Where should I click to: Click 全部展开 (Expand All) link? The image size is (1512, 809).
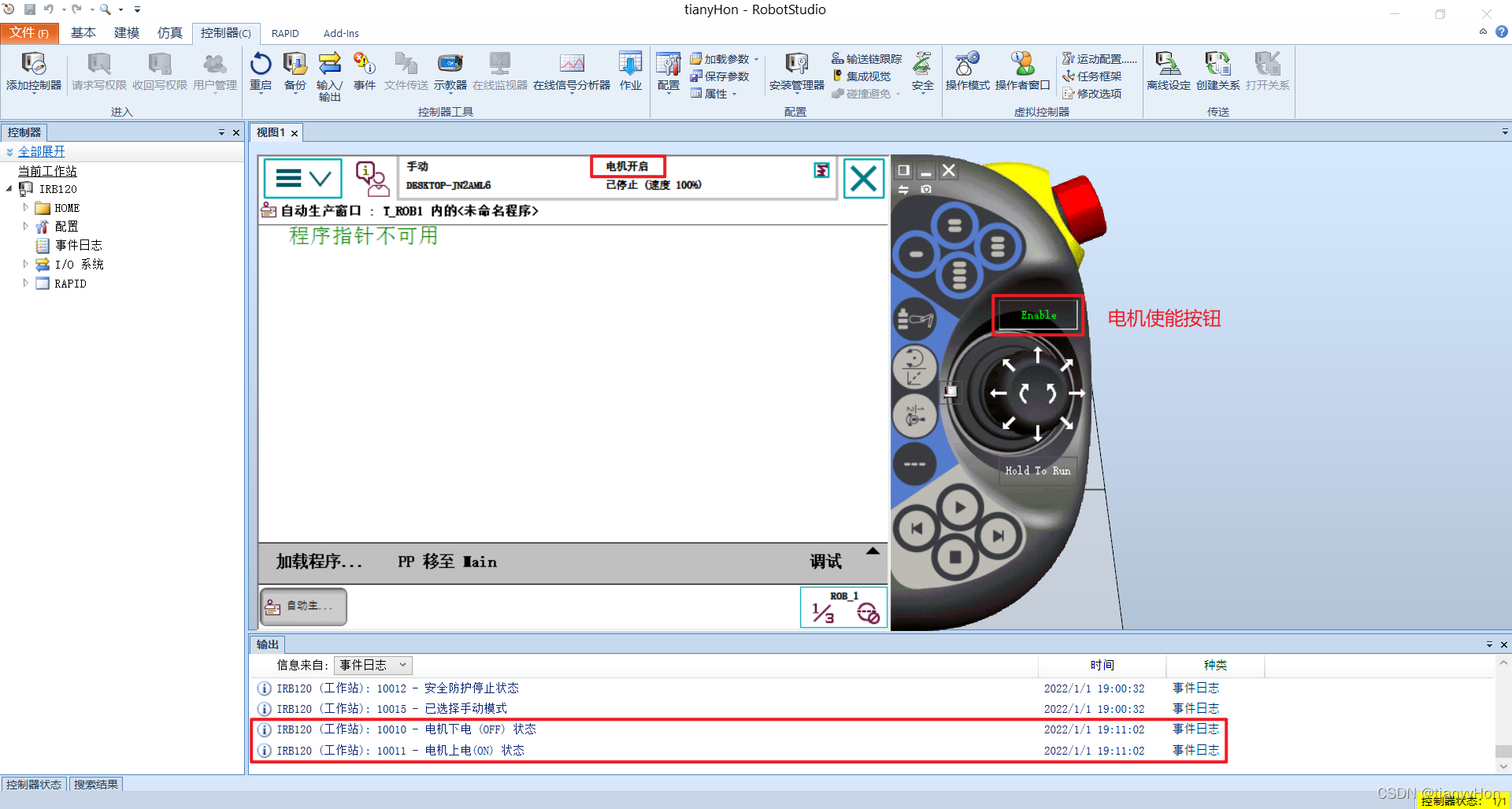click(x=41, y=151)
